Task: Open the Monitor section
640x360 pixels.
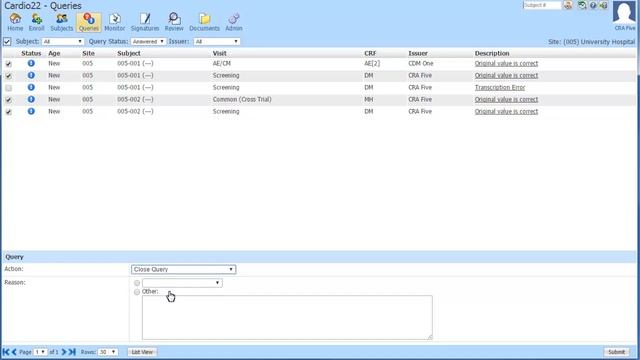Action: pos(114,22)
